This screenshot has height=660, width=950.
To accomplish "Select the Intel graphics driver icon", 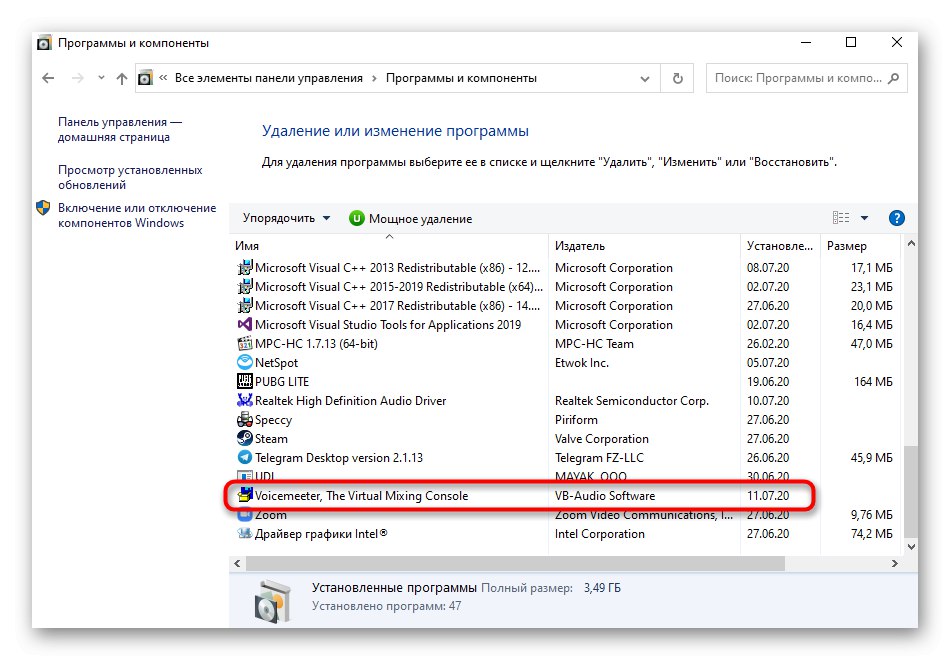I will pos(245,533).
